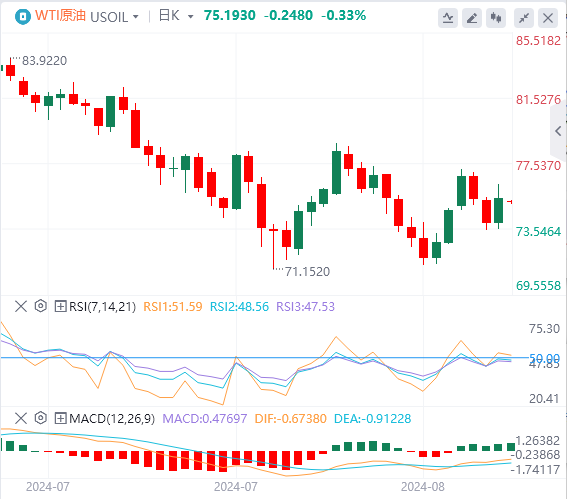
Task: Click the MACD(12,26,9) indicator label
Action: pyautogui.click(x=112, y=419)
